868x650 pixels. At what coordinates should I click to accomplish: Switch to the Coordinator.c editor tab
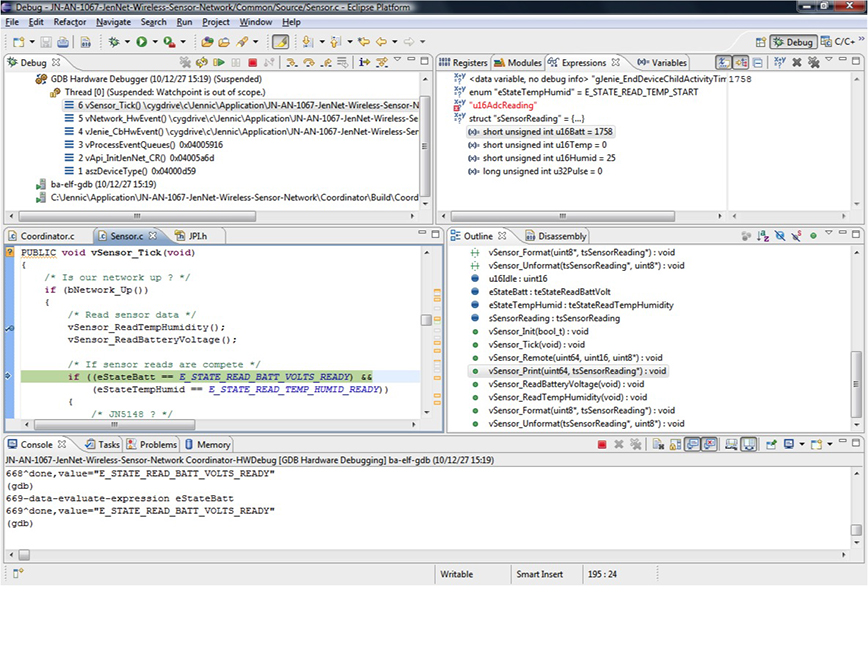click(42, 236)
